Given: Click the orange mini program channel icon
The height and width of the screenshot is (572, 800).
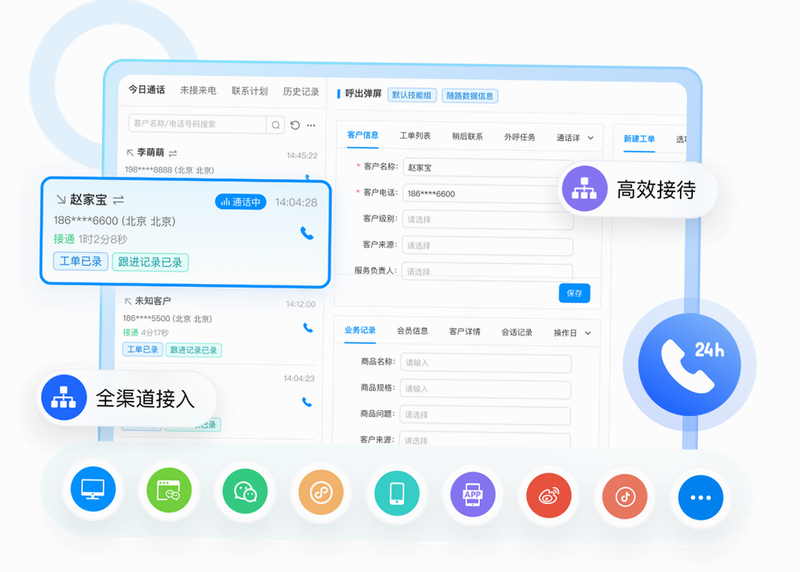Looking at the screenshot, I should (321, 492).
